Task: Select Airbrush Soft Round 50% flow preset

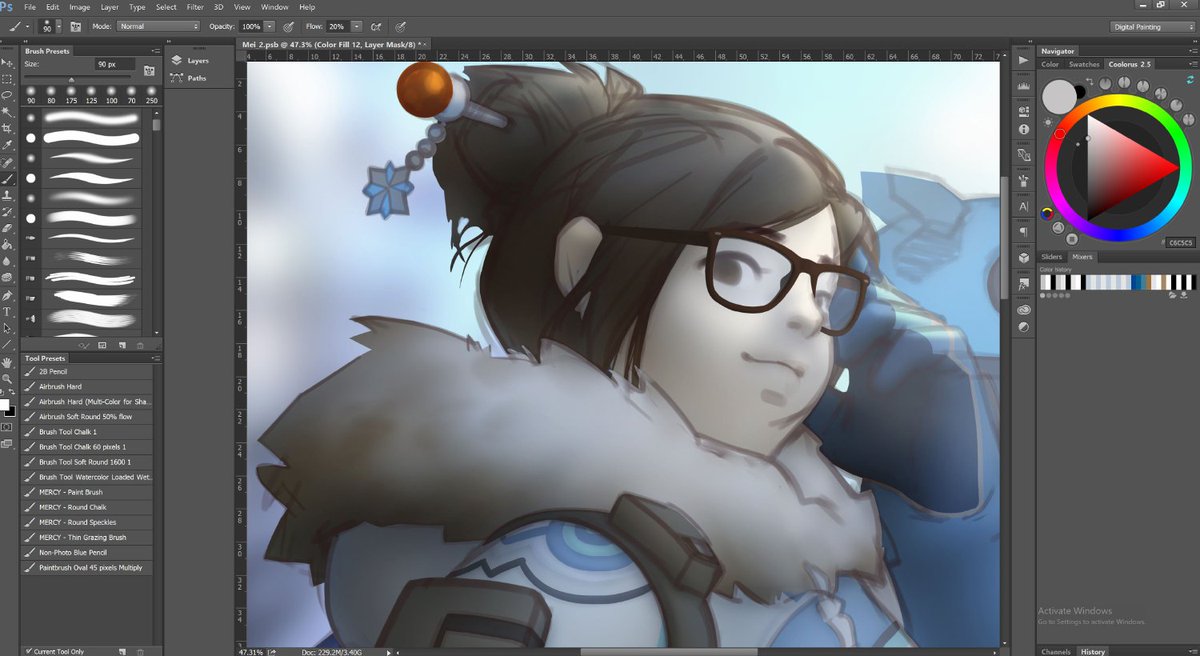Action: tap(88, 416)
